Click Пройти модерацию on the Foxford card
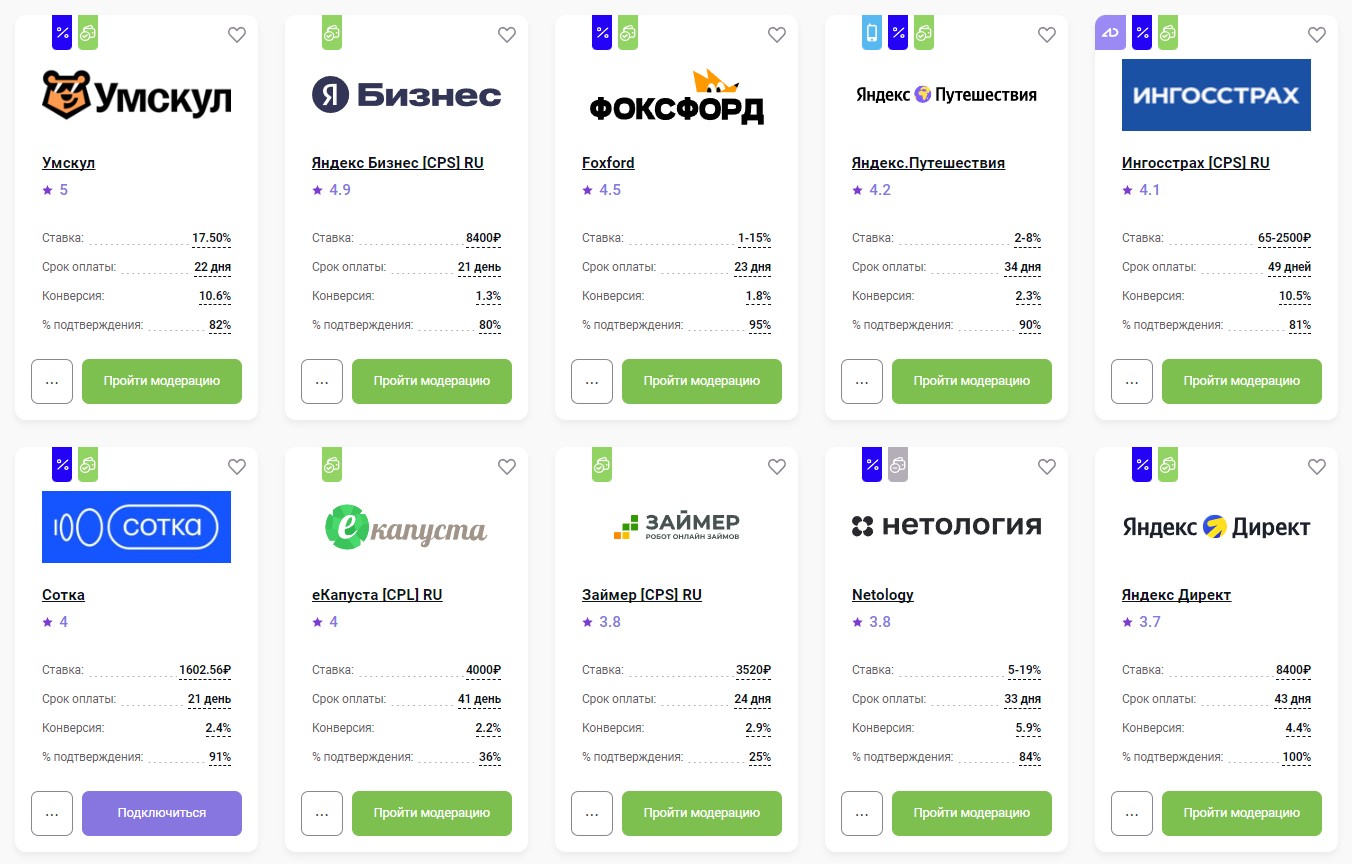The height and width of the screenshot is (864, 1352). [x=701, y=381]
